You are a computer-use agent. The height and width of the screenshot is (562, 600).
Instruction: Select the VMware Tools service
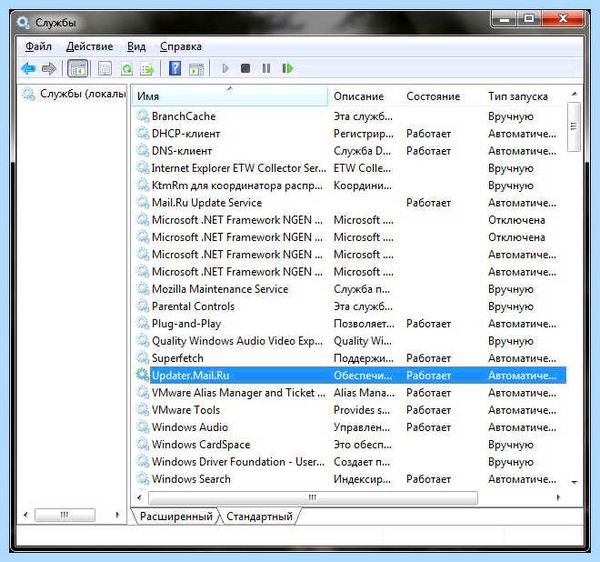coord(351,409)
